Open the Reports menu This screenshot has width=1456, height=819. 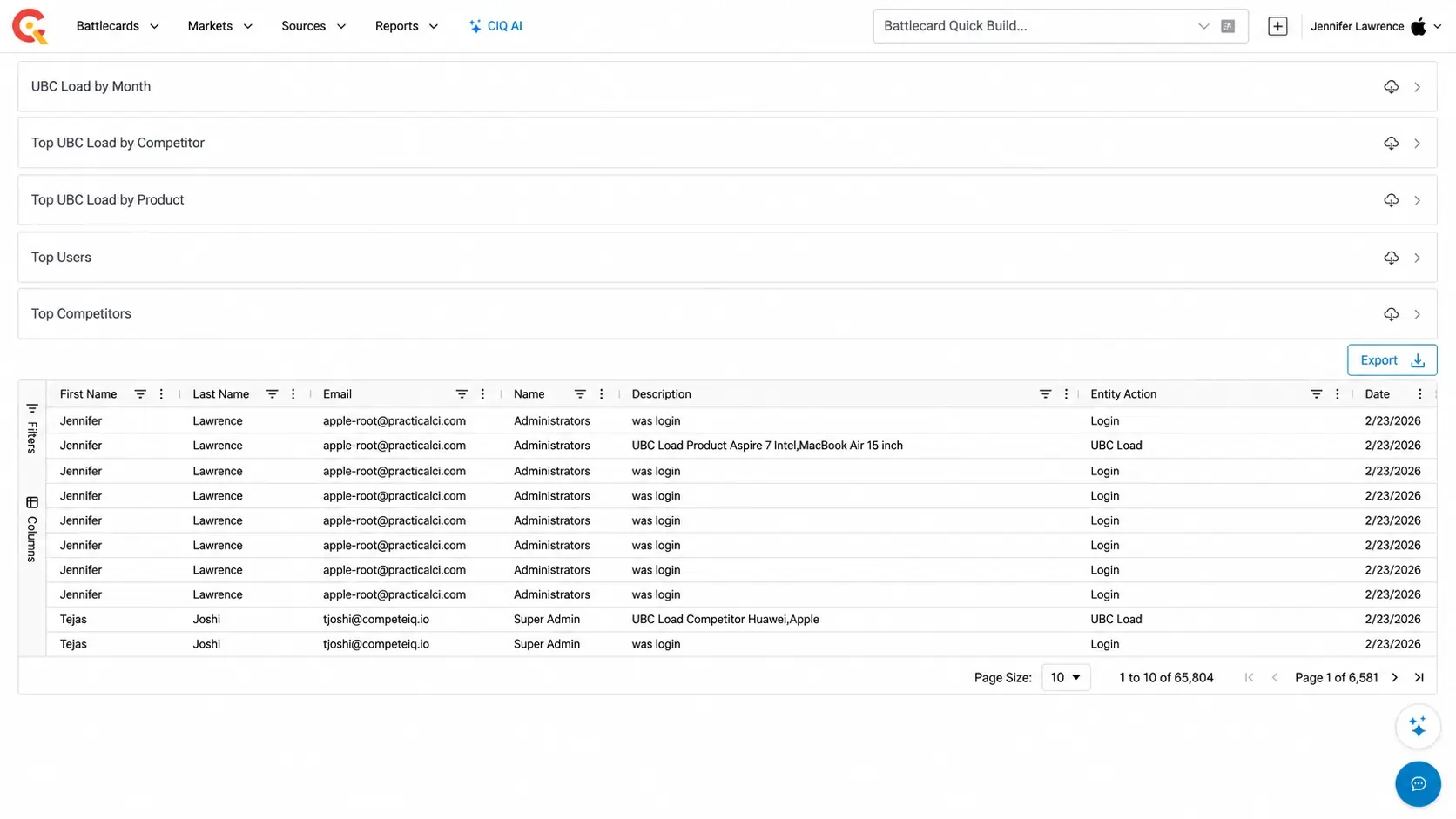407,26
